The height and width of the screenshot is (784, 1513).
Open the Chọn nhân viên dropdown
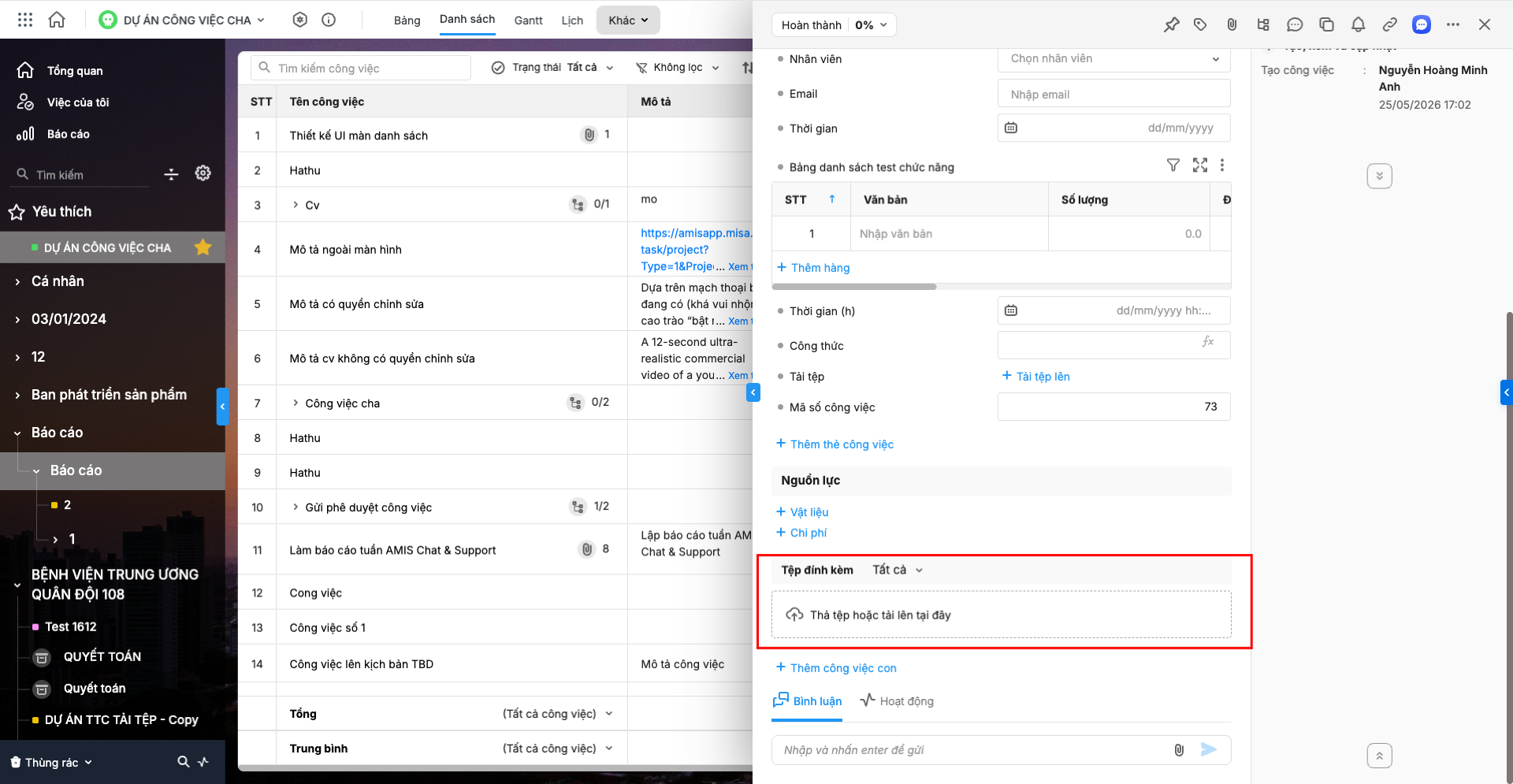pos(1114,58)
